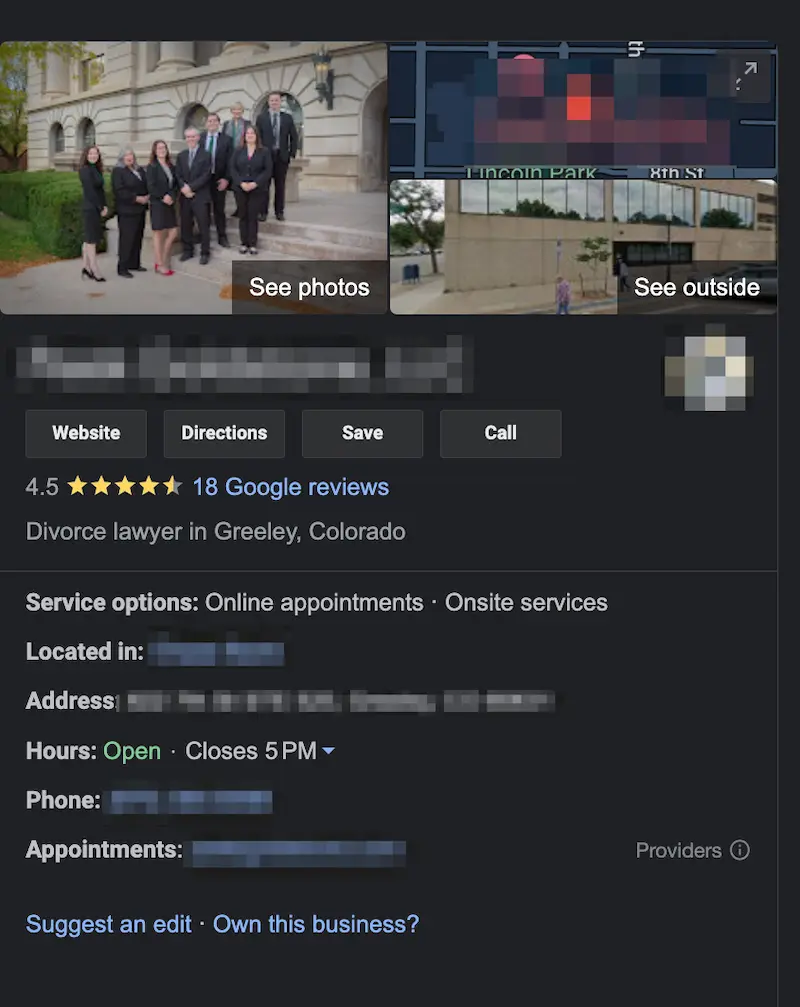Viewport: 800px width, 1007px height.
Task: Click the Providers label
Action: (x=679, y=850)
